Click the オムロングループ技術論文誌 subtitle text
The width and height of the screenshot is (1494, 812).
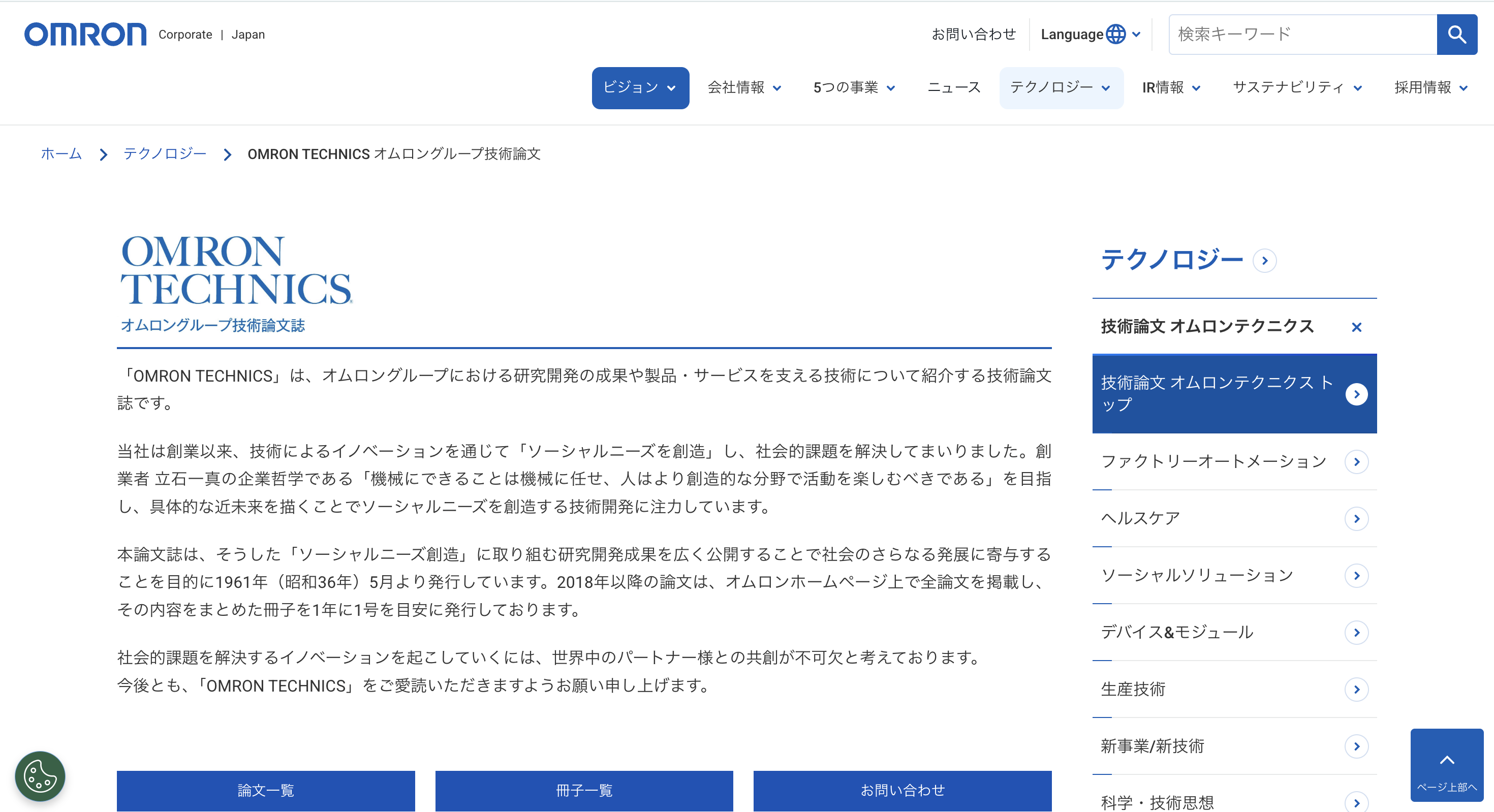tap(213, 325)
